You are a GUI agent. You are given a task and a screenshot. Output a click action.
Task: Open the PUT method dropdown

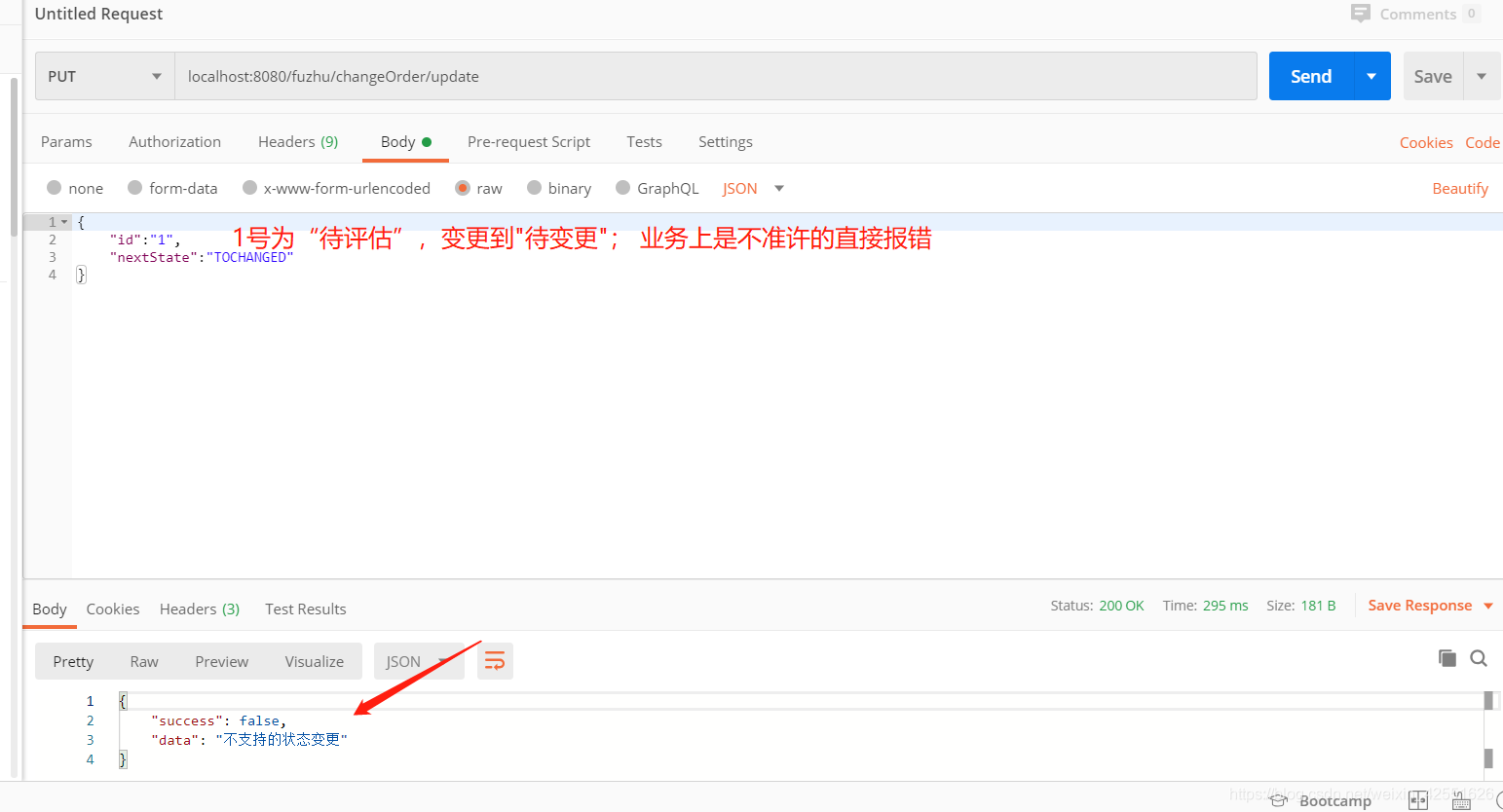click(105, 76)
